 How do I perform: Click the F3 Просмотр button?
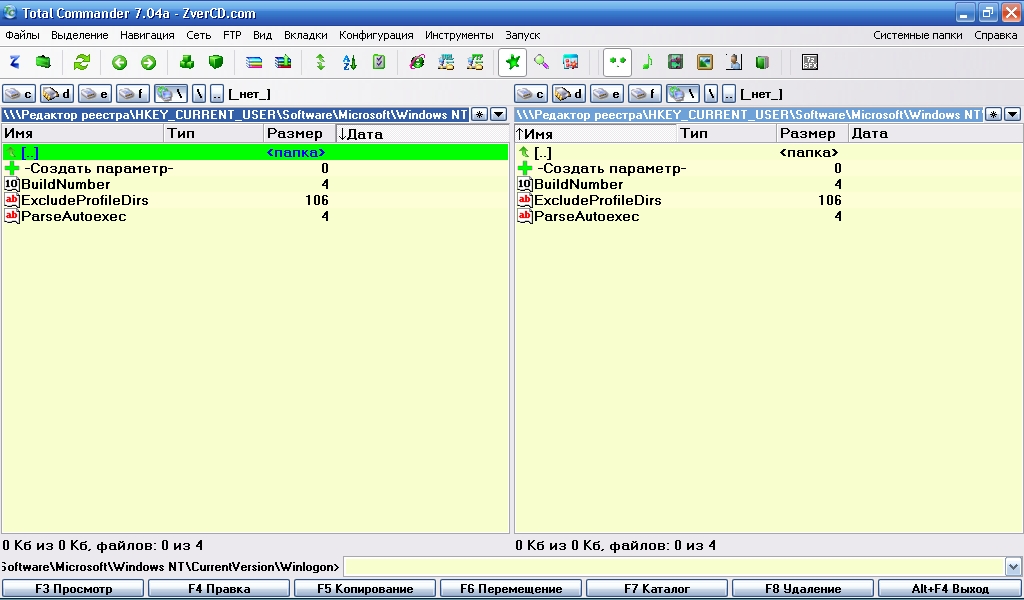point(73,589)
